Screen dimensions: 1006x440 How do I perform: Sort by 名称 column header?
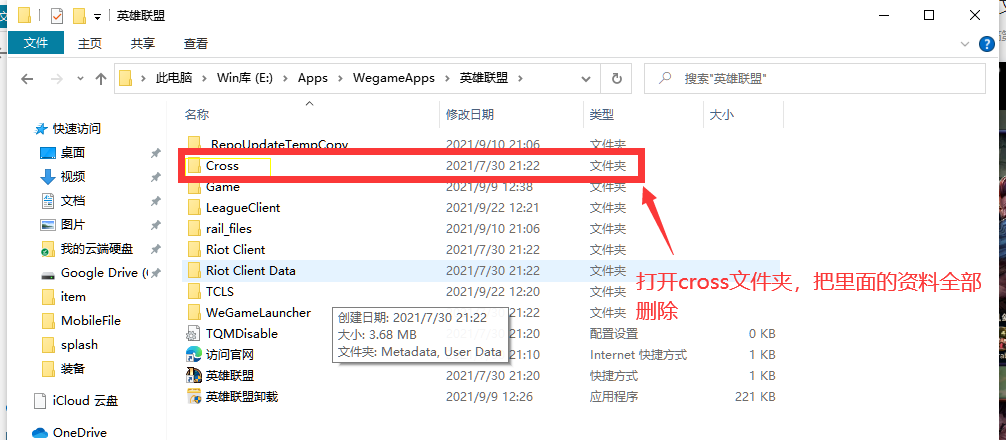[x=196, y=115]
